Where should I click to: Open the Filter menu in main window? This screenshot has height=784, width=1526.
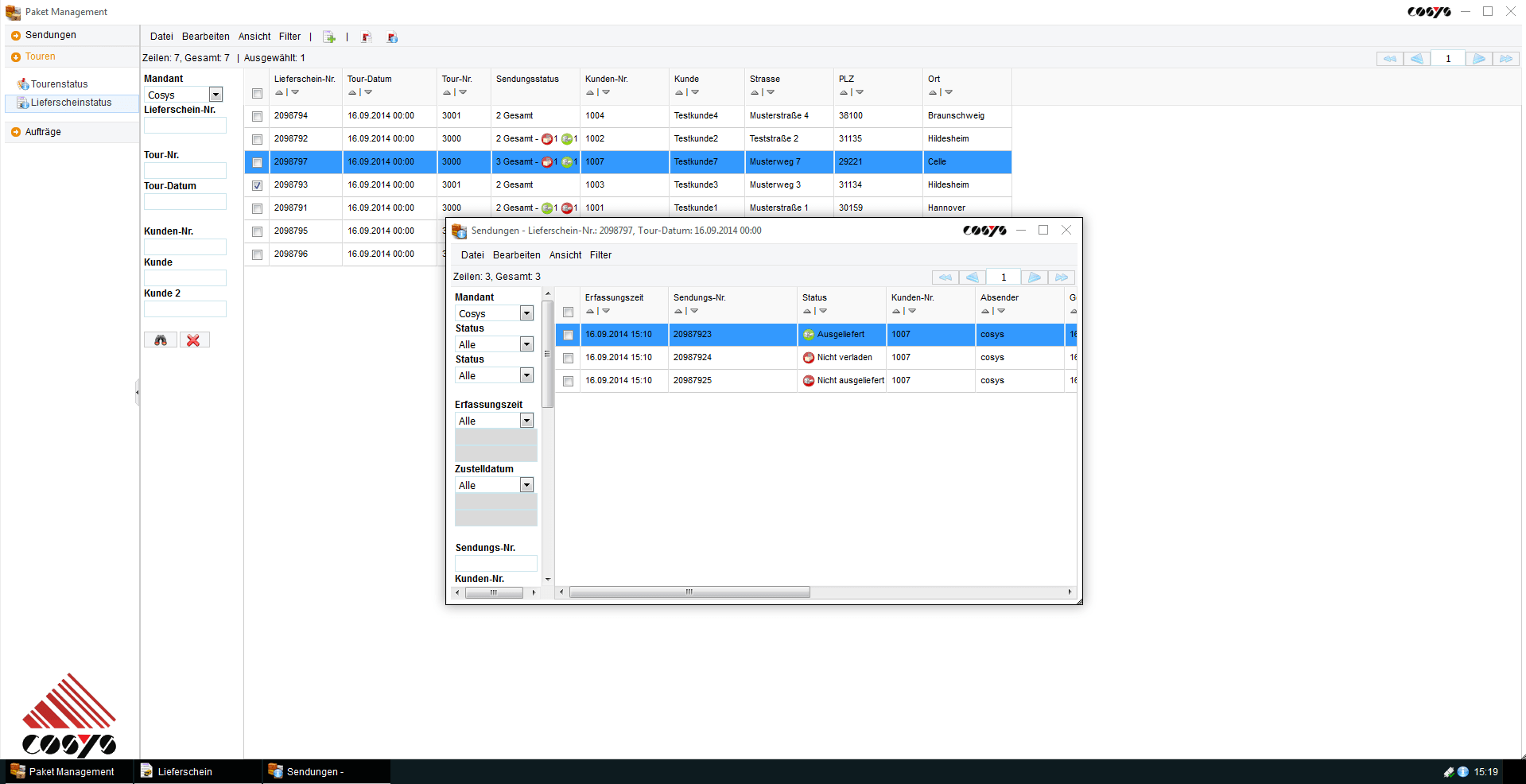pyautogui.click(x=289, y=37)
